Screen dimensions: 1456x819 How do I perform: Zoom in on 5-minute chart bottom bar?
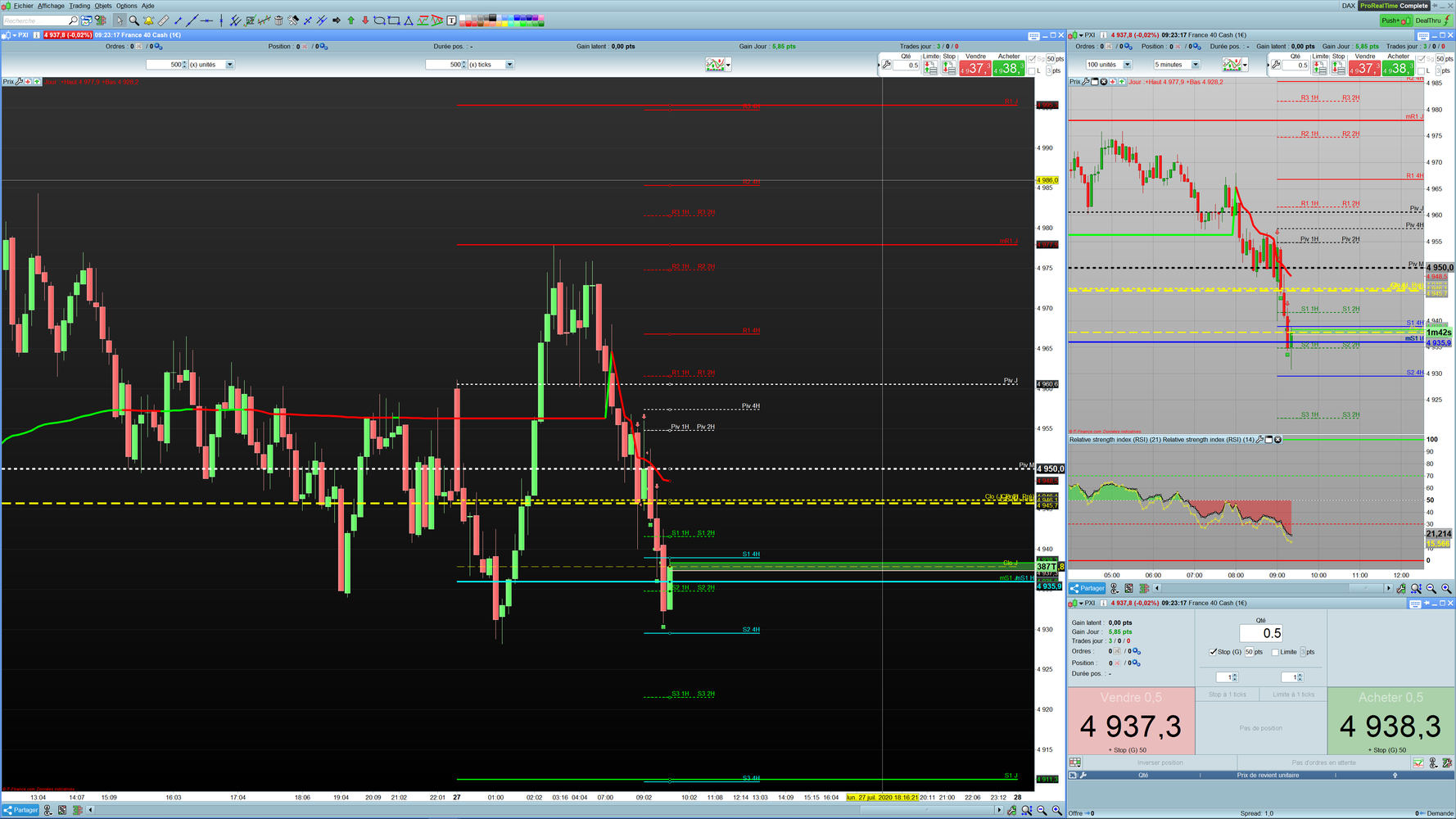tap(1446, 588)
